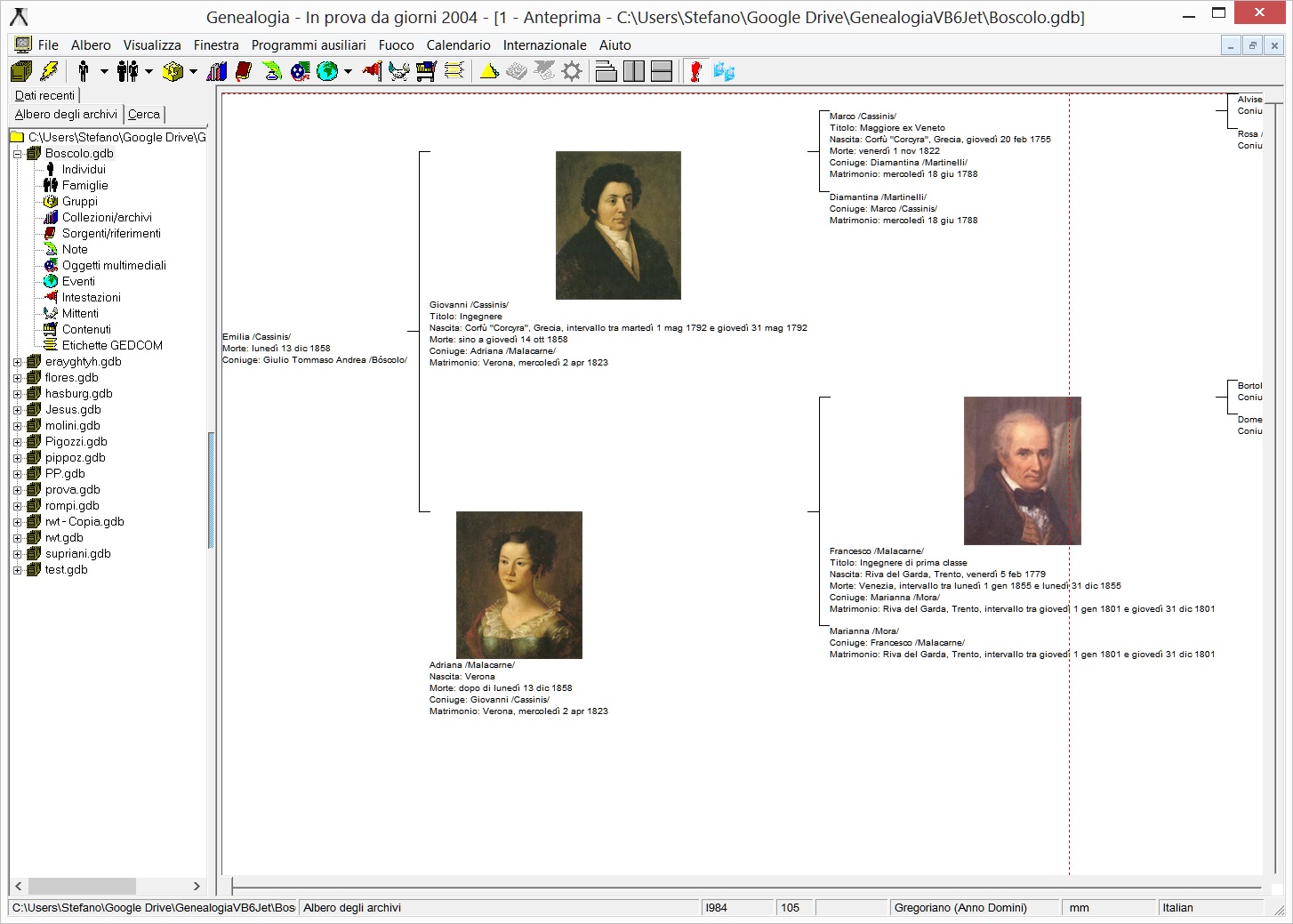Viewport: 1293px width, 924px height.
Task: Open dropdown arrow next to individual icon
Action: point(104,72)
